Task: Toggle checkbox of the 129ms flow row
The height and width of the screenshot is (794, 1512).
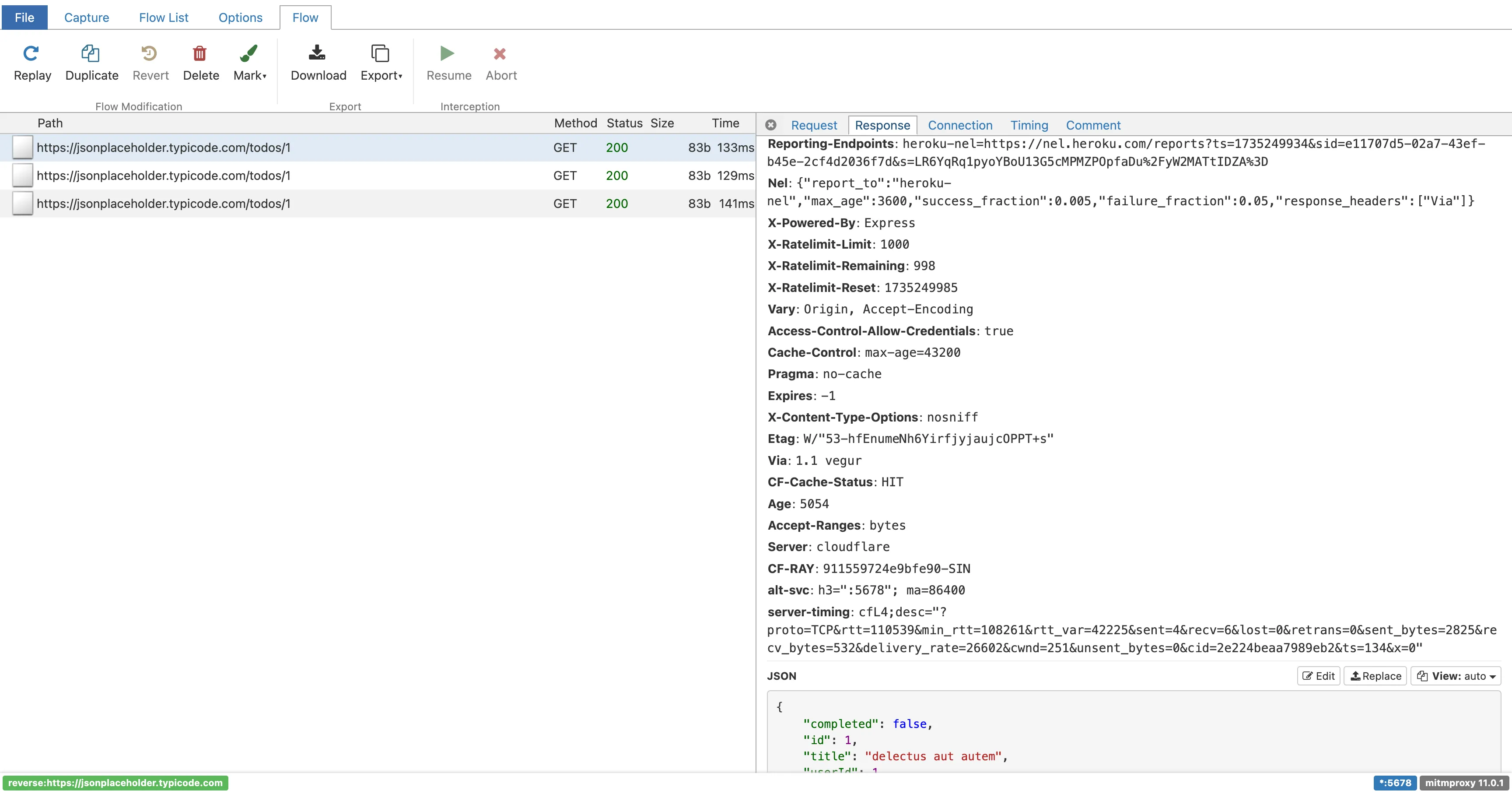Action: pyautogui.click(x=22, y=176)
